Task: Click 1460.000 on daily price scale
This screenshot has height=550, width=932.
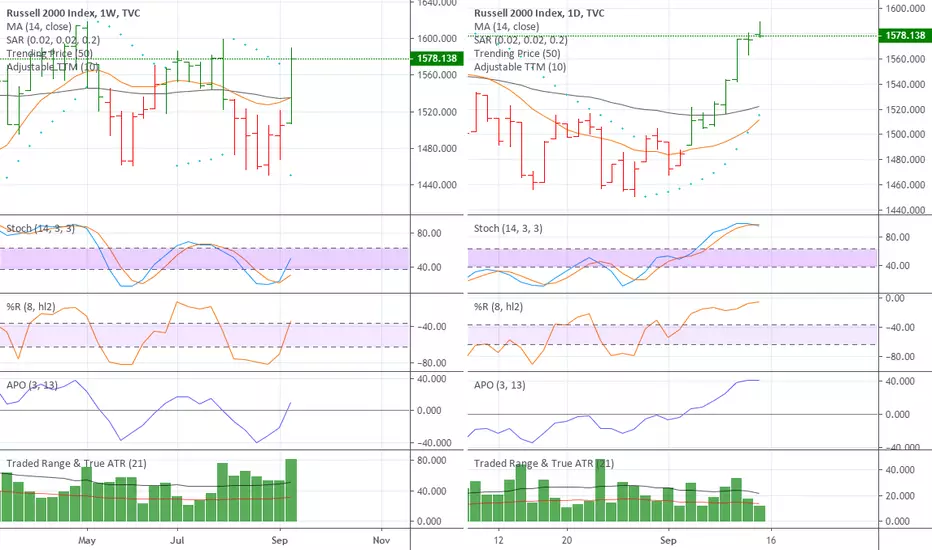Action: pos(905,185)
